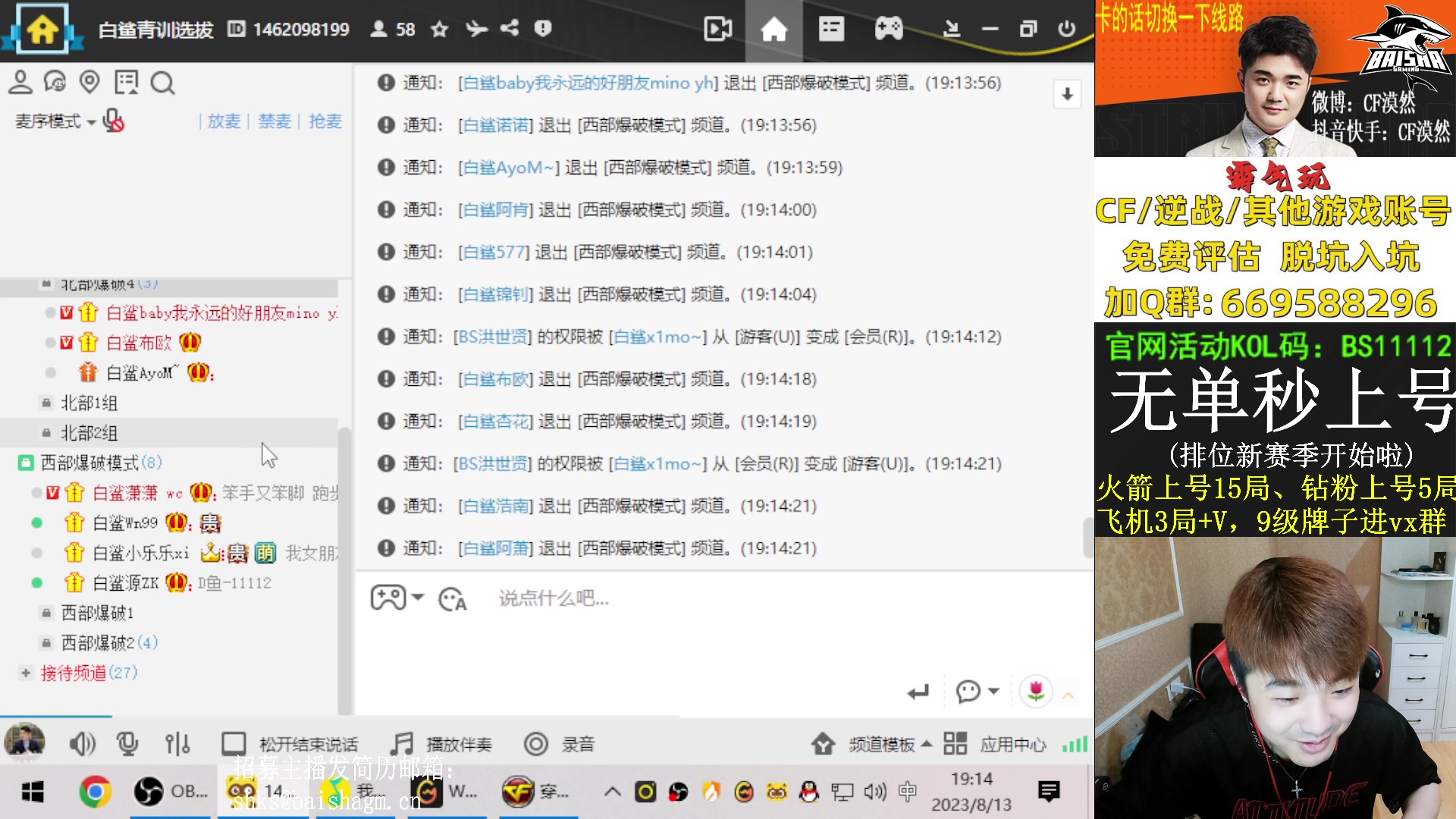Open own avatar at bottom left
This screenshot has width=1456, height=819.
24,742
